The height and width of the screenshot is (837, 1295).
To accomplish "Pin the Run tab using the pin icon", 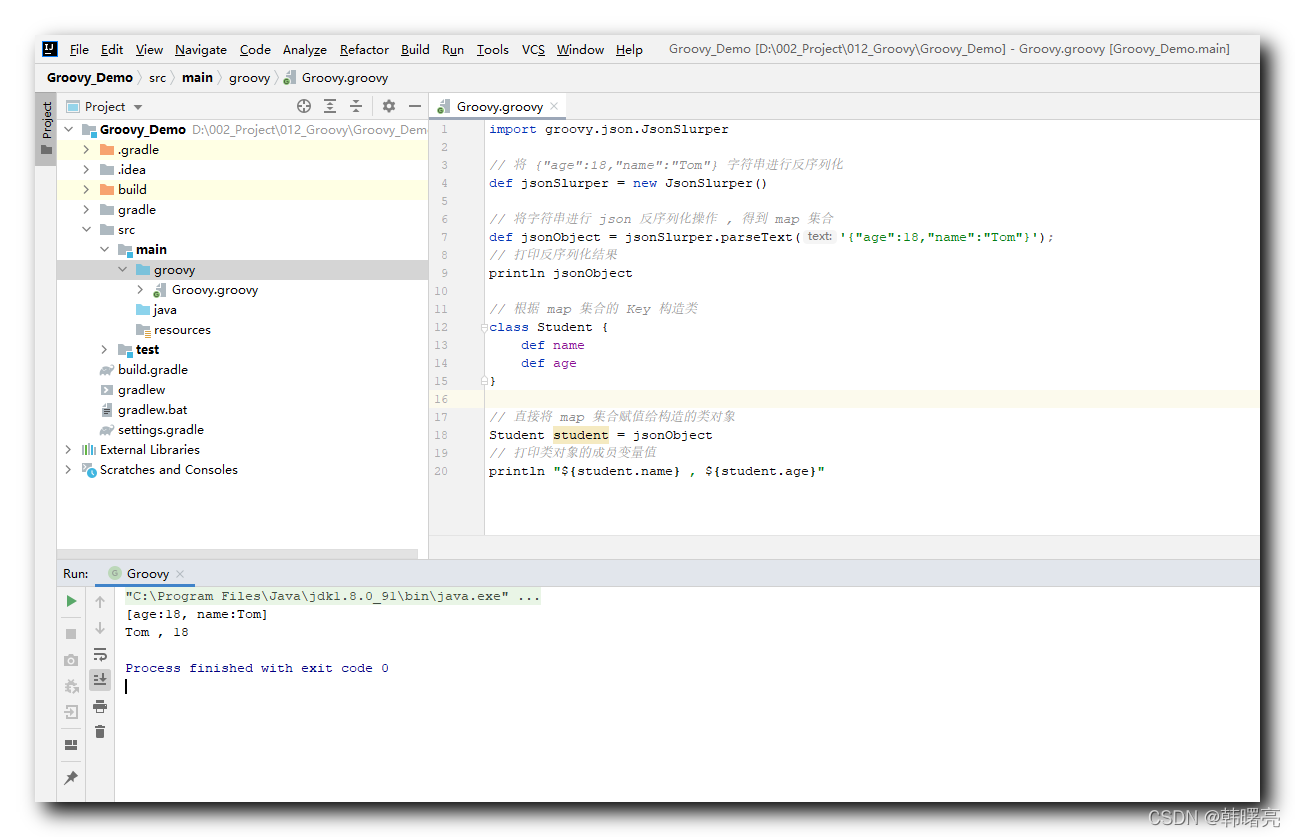I will pyautogui.click(x=70, y=777).
